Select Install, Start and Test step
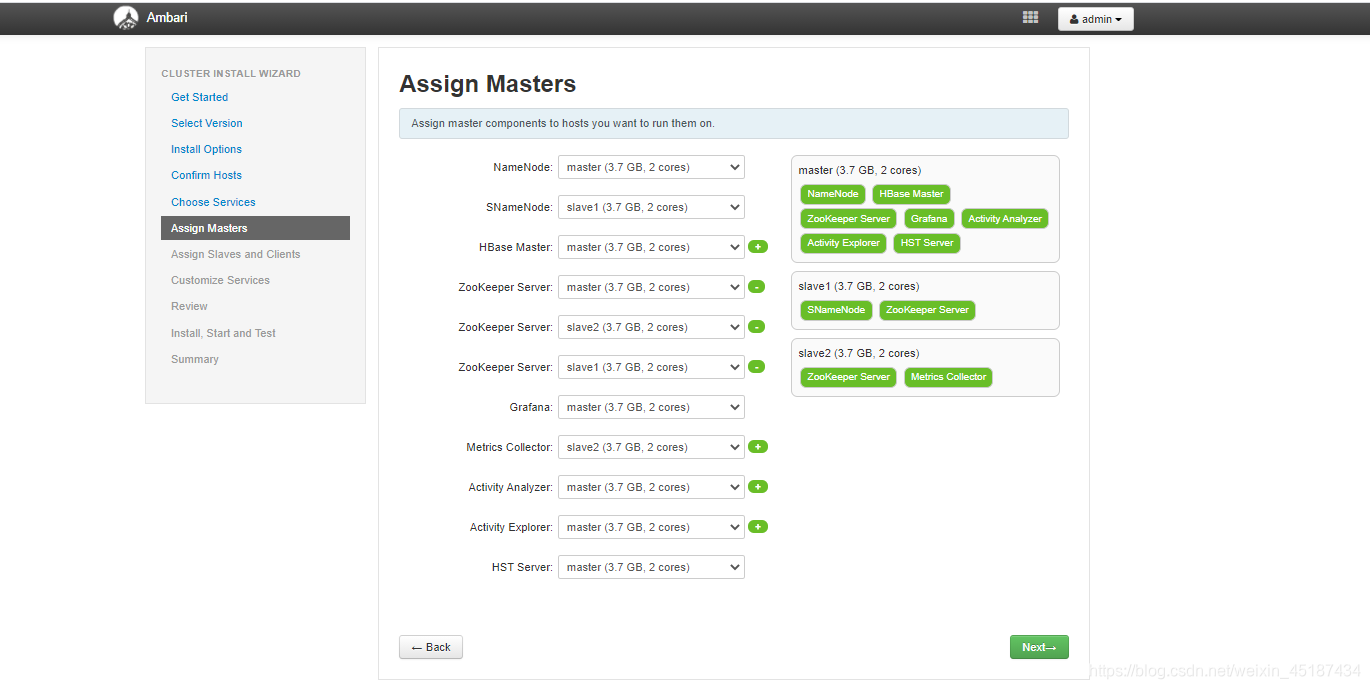This screenshot has height=689, width=1370. 223,333
